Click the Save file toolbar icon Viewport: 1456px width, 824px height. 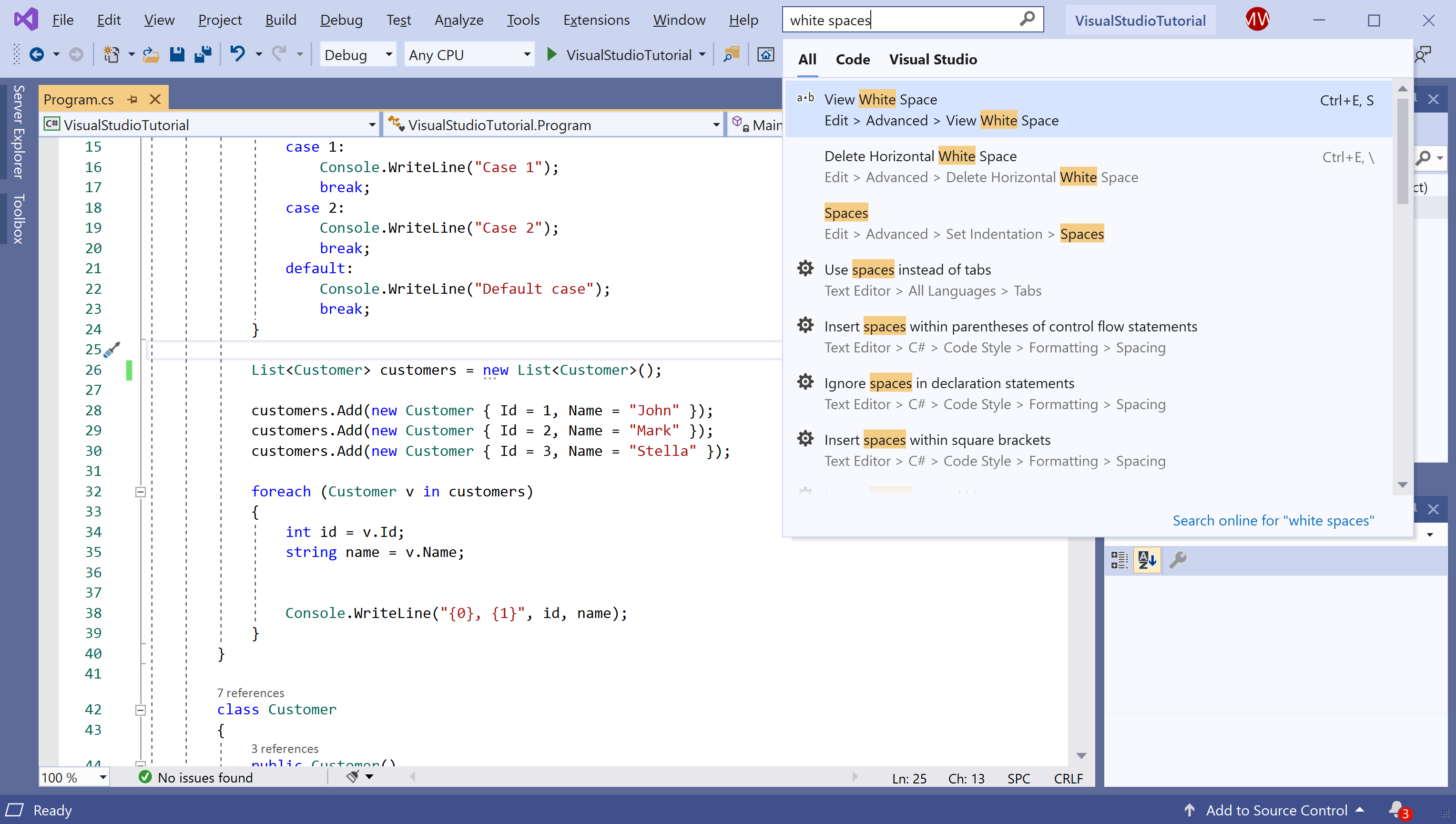point(177,55)
